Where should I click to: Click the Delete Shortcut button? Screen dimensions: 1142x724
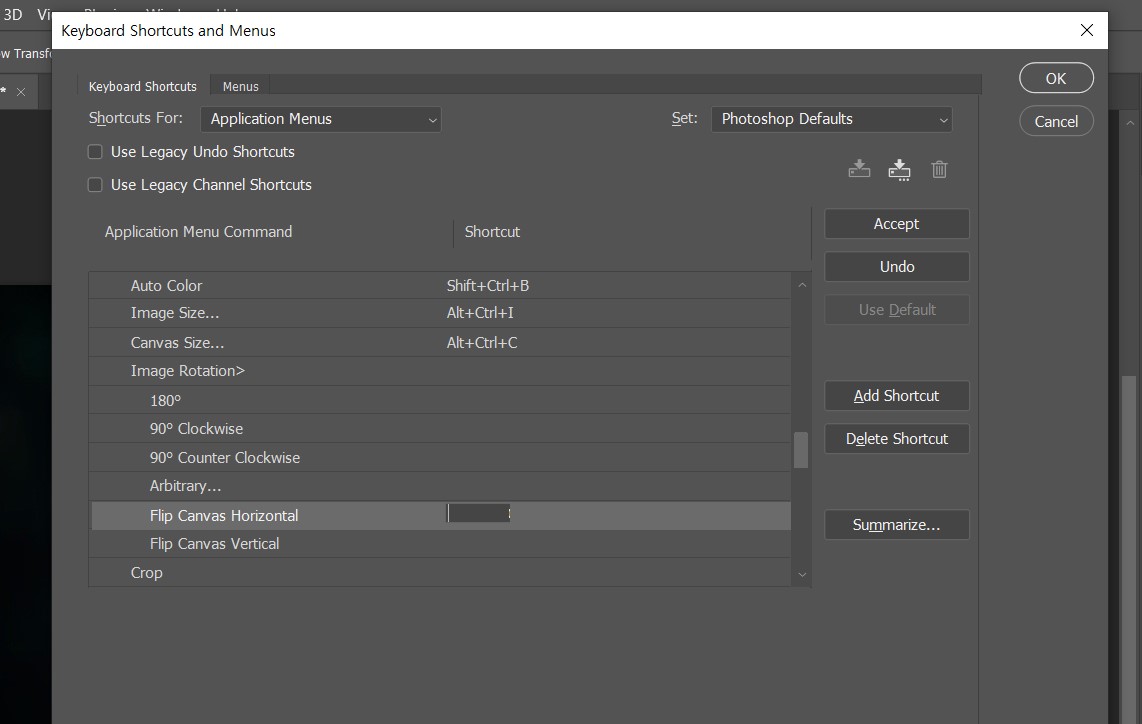coord(897,438)
